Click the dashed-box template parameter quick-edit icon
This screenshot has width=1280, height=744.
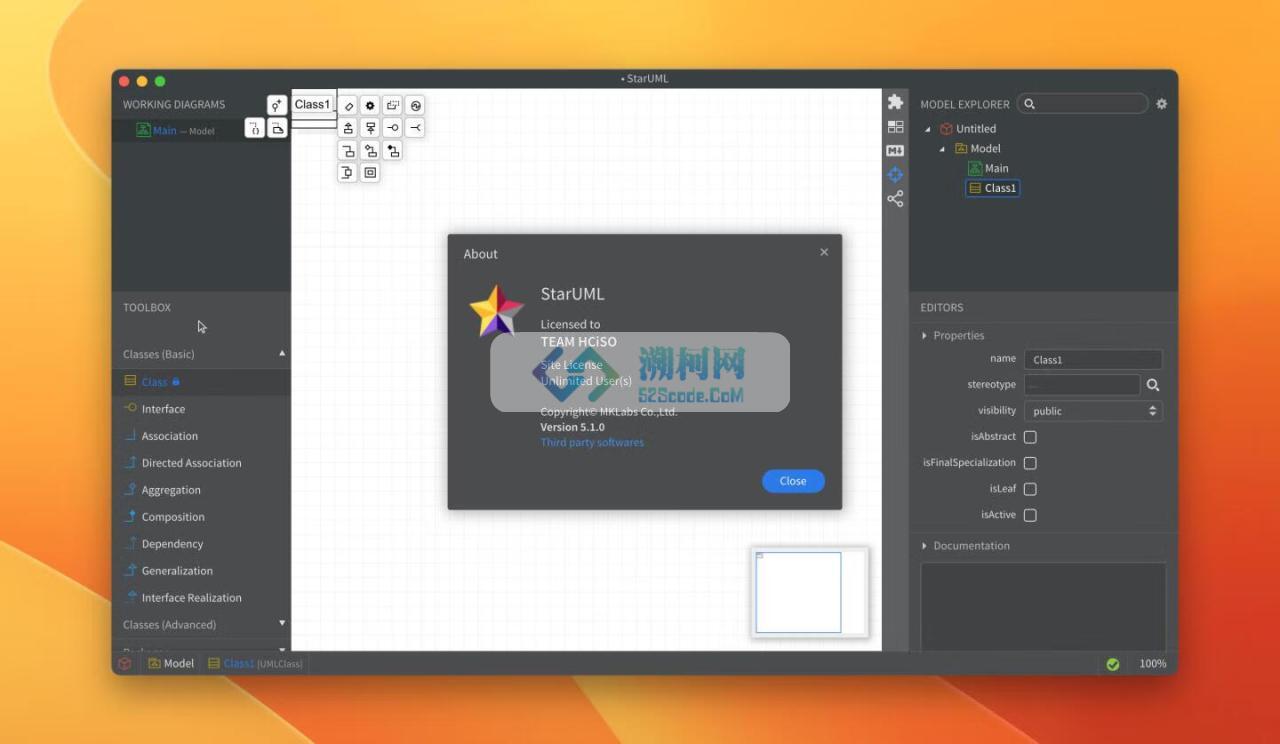pyautogui.click(x=393, y=105)
